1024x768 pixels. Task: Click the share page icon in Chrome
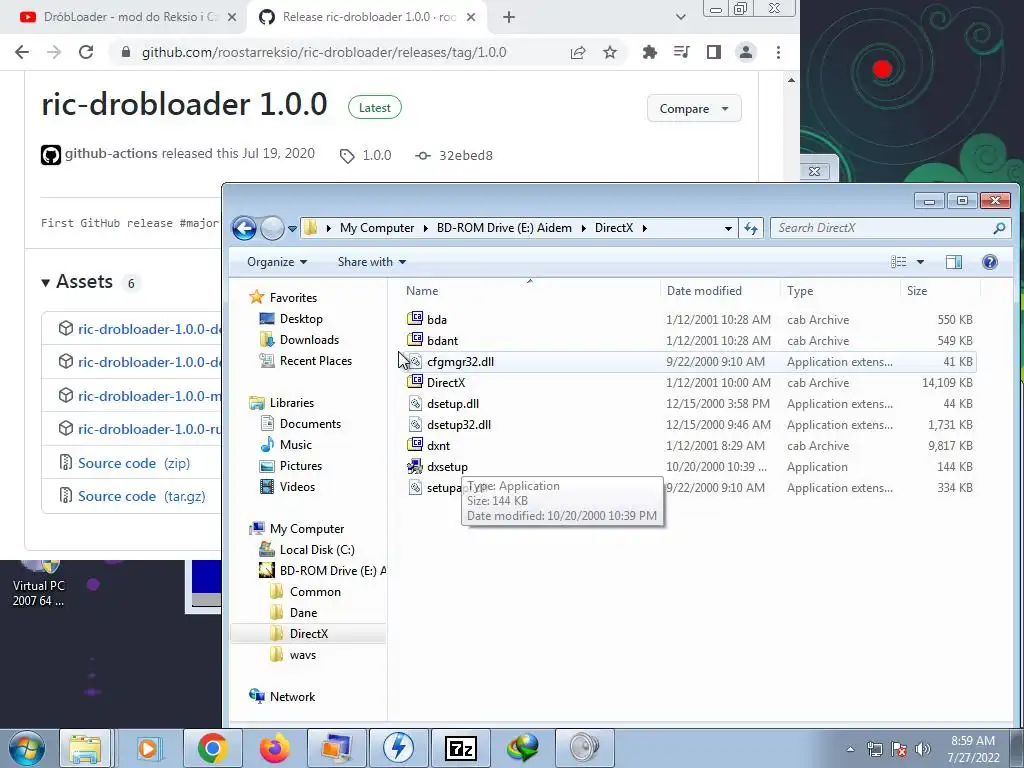pyautogui.click(x=578, y=52)
